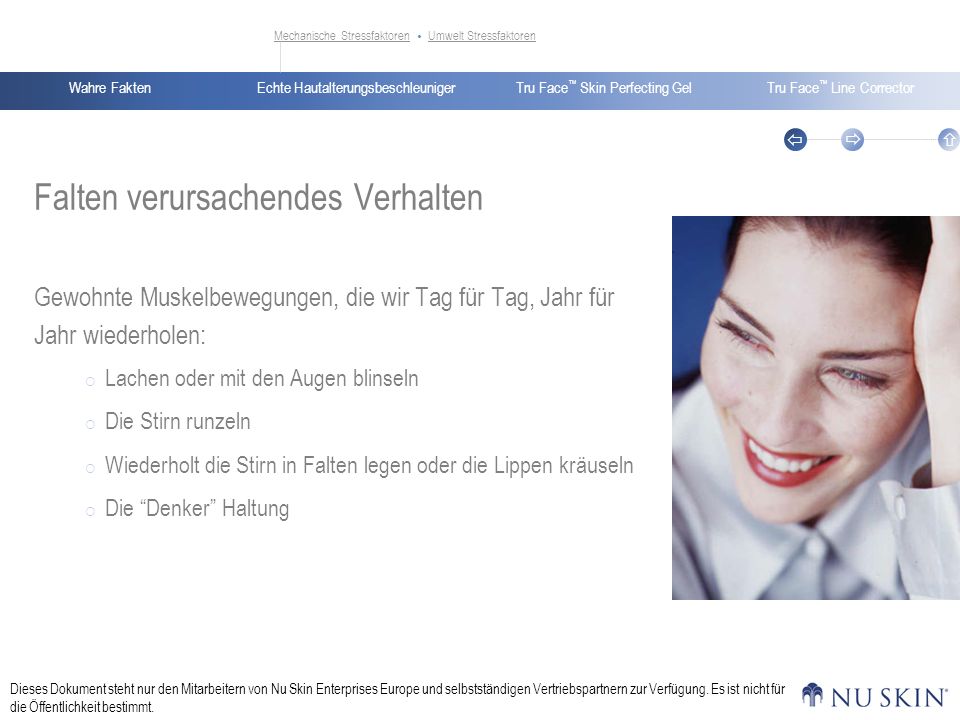Screen dimensions: 960x720
Task: Click the paragraph starting with Gewohnte Muskelbewegungen
Action: [324, 316]
